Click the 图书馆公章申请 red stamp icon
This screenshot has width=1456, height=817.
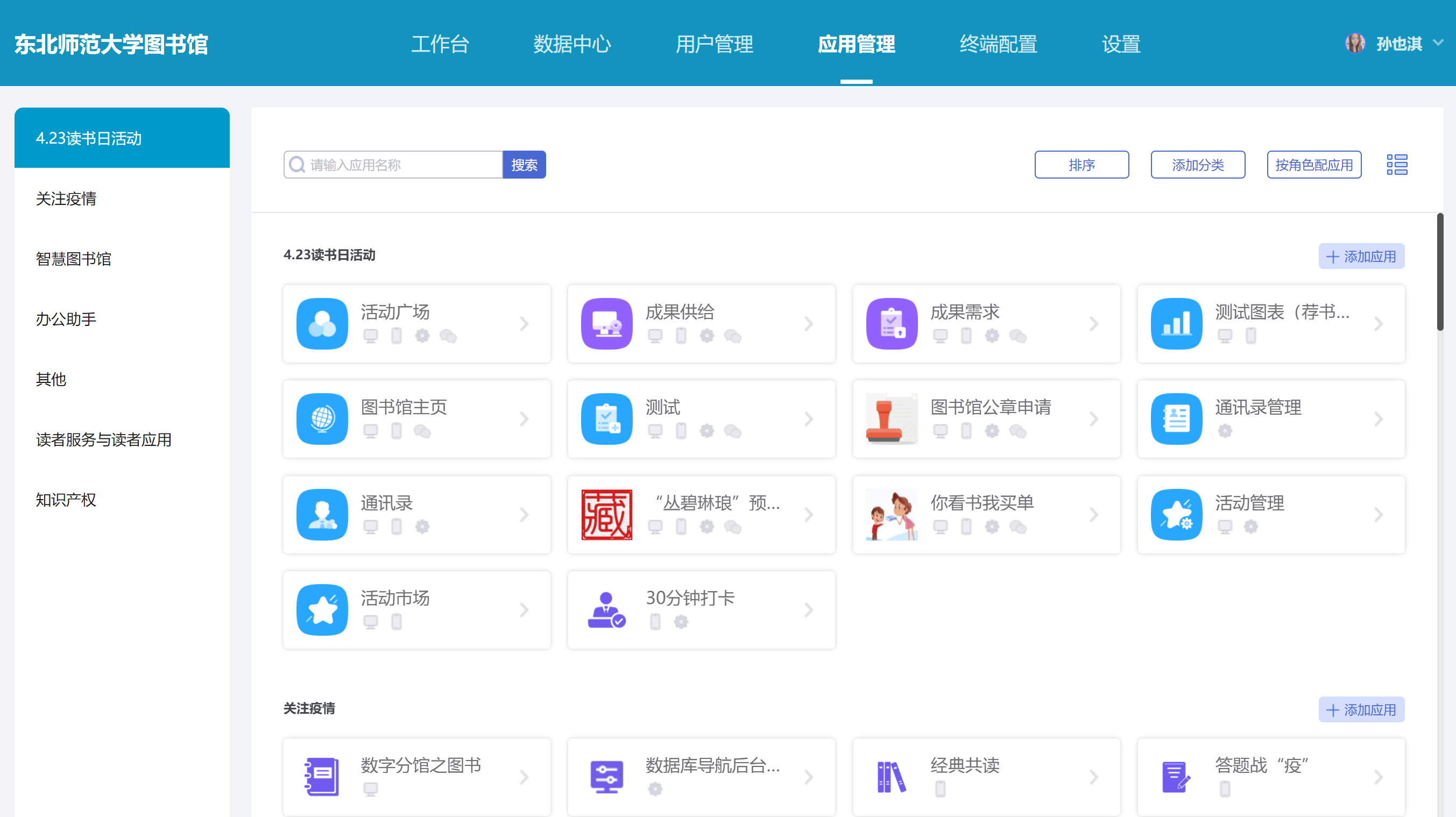pos(892,418)
